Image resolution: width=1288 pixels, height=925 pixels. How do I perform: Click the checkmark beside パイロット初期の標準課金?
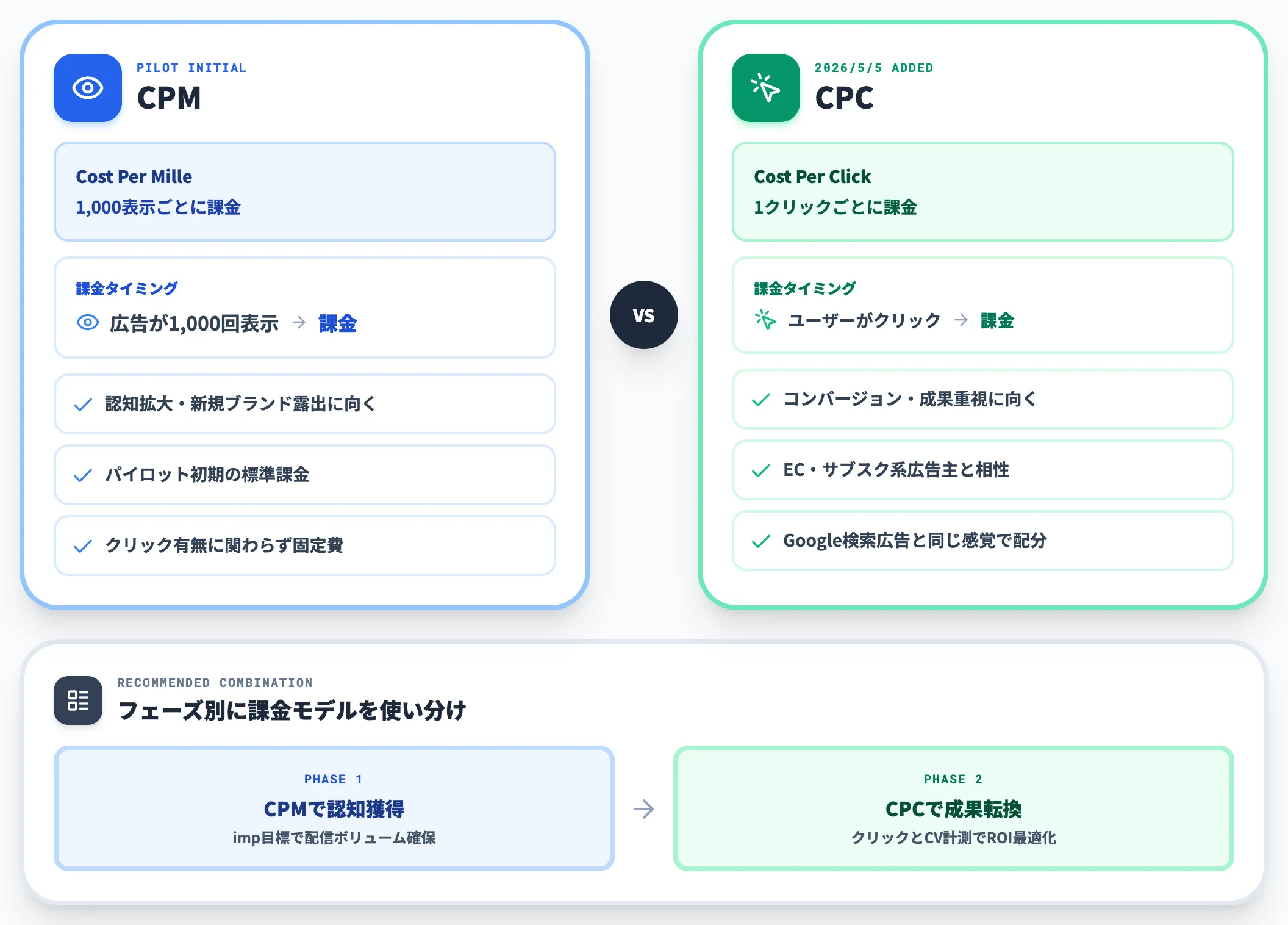click(83, 475)
